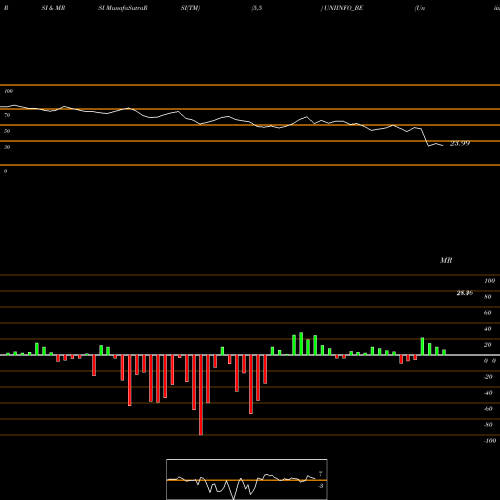
Task: Click the 'SI MunafaSutraR' header text
Action: (123, 8)
